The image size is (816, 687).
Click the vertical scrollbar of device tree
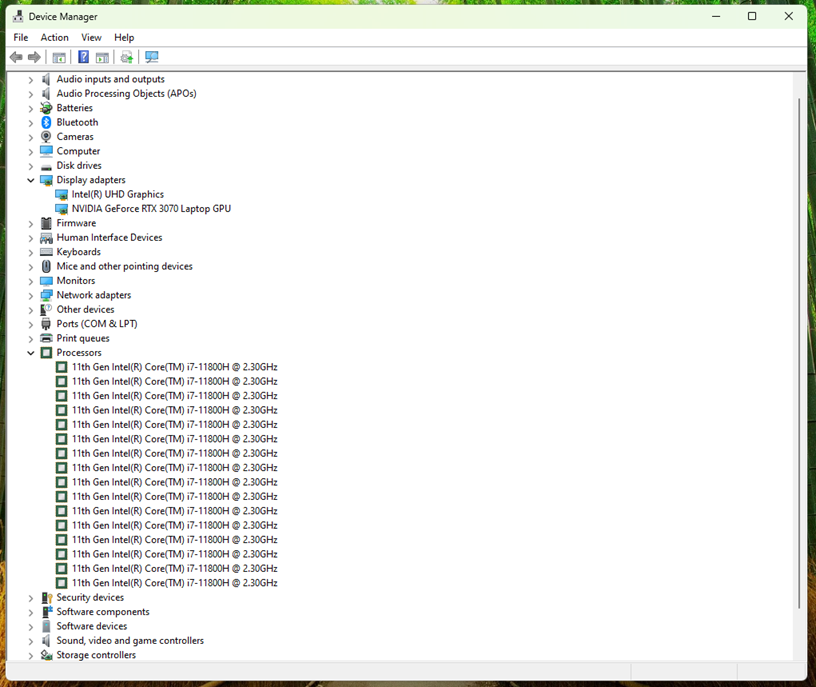tap(798, 350)
